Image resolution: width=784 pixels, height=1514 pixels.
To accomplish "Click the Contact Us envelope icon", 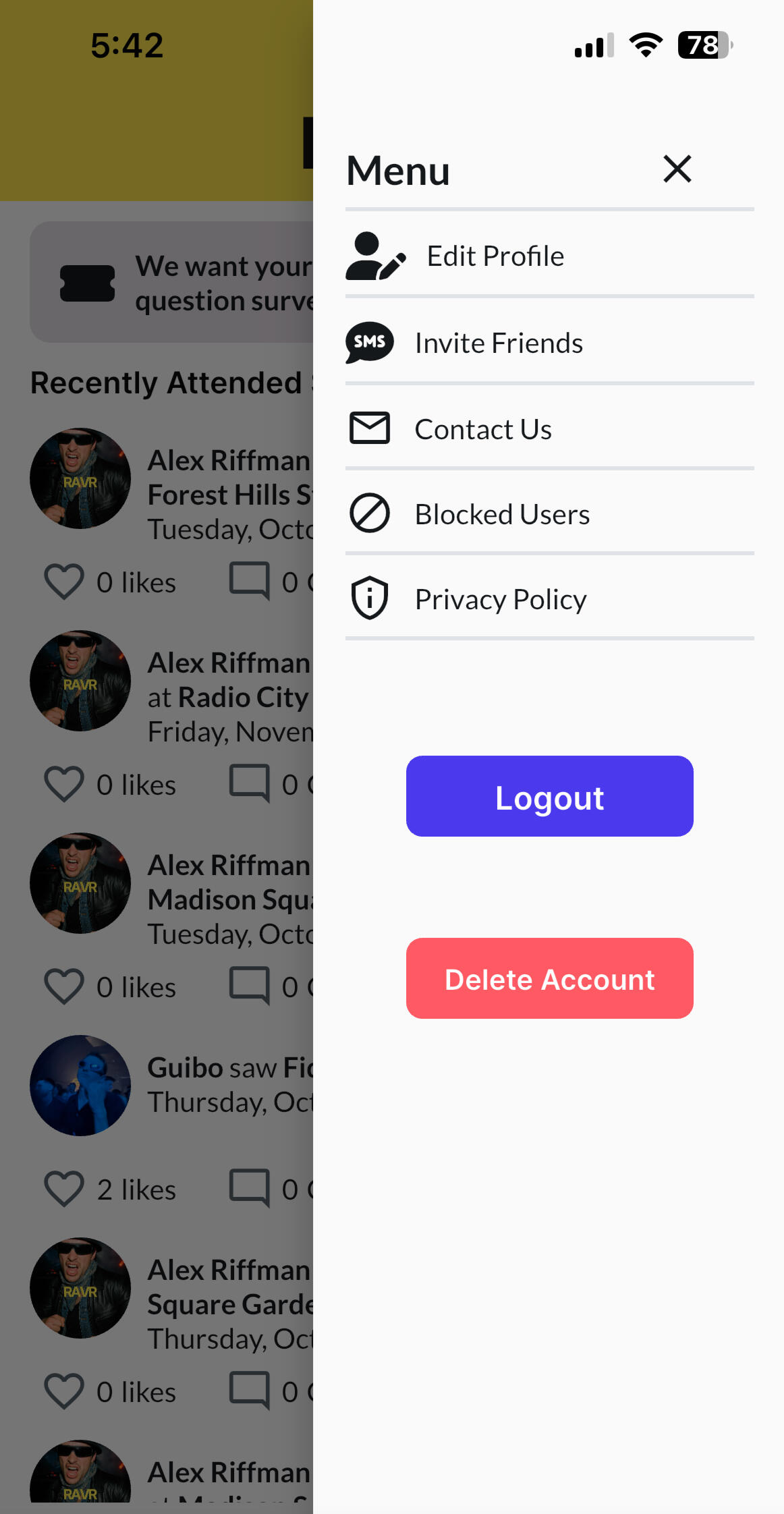I will pos(369,428).
